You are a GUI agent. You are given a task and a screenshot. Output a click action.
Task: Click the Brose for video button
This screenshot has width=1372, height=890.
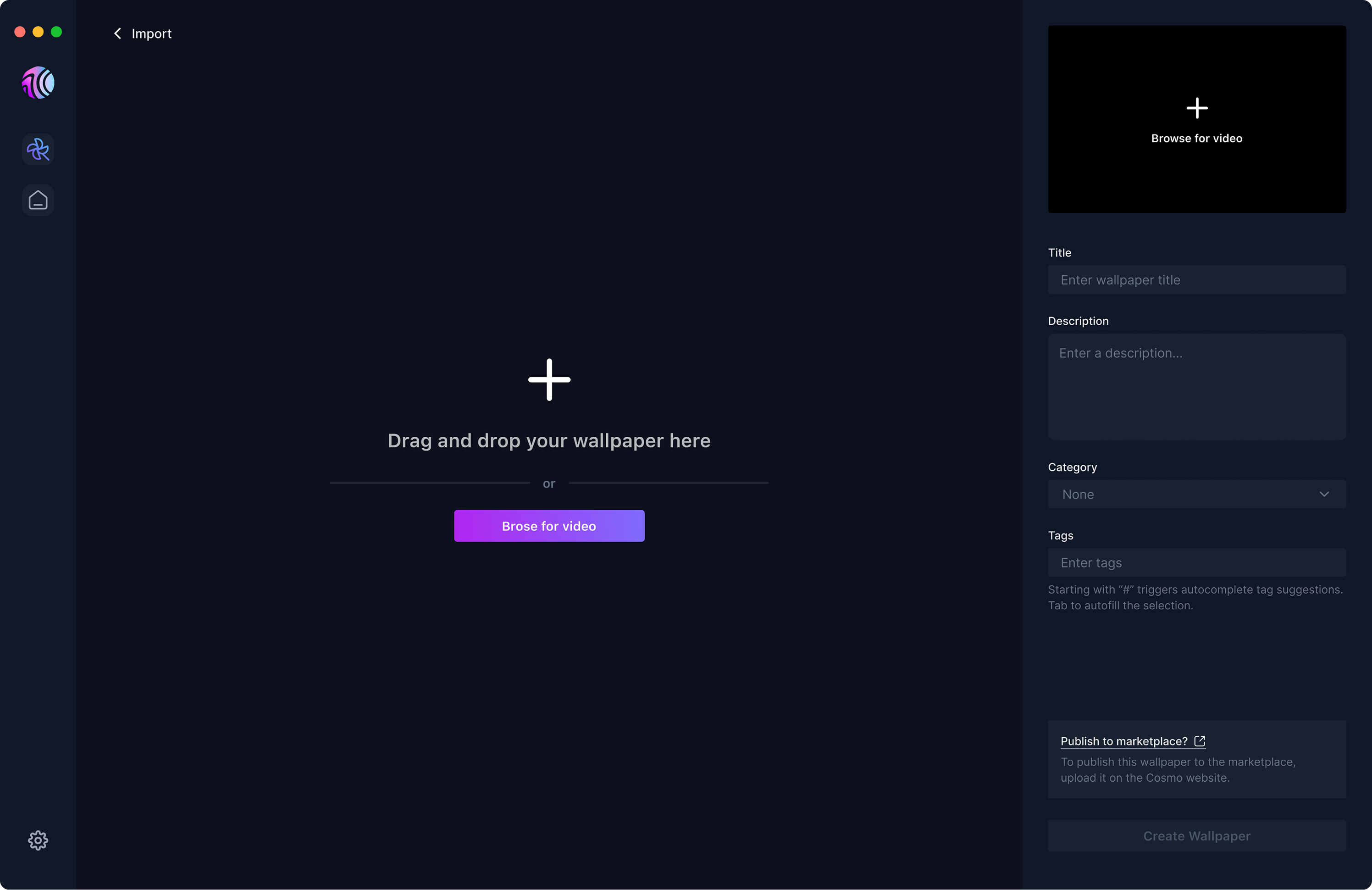(548, 525)
